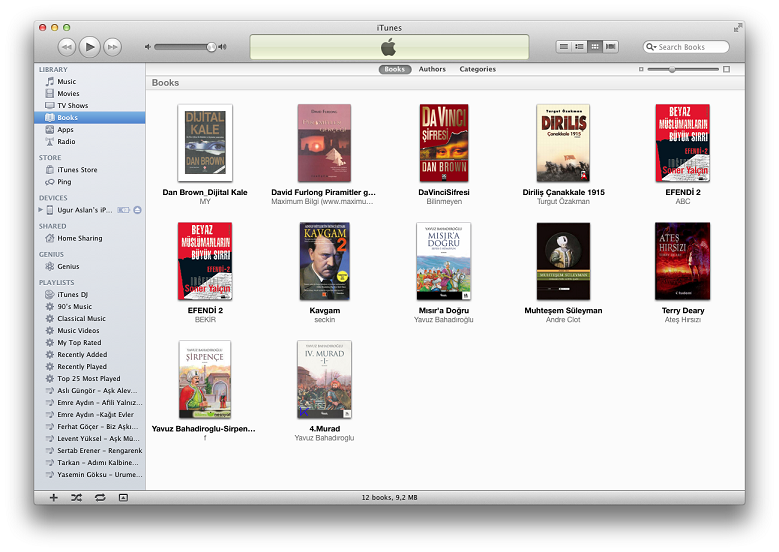
Task: Adjust the volume slider
Action: coord(211,47)
